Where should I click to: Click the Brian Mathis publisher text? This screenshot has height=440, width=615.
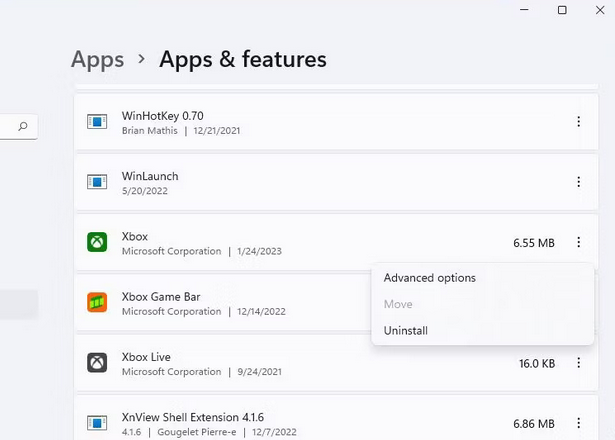pyautogui.click(x=149, y=131)
